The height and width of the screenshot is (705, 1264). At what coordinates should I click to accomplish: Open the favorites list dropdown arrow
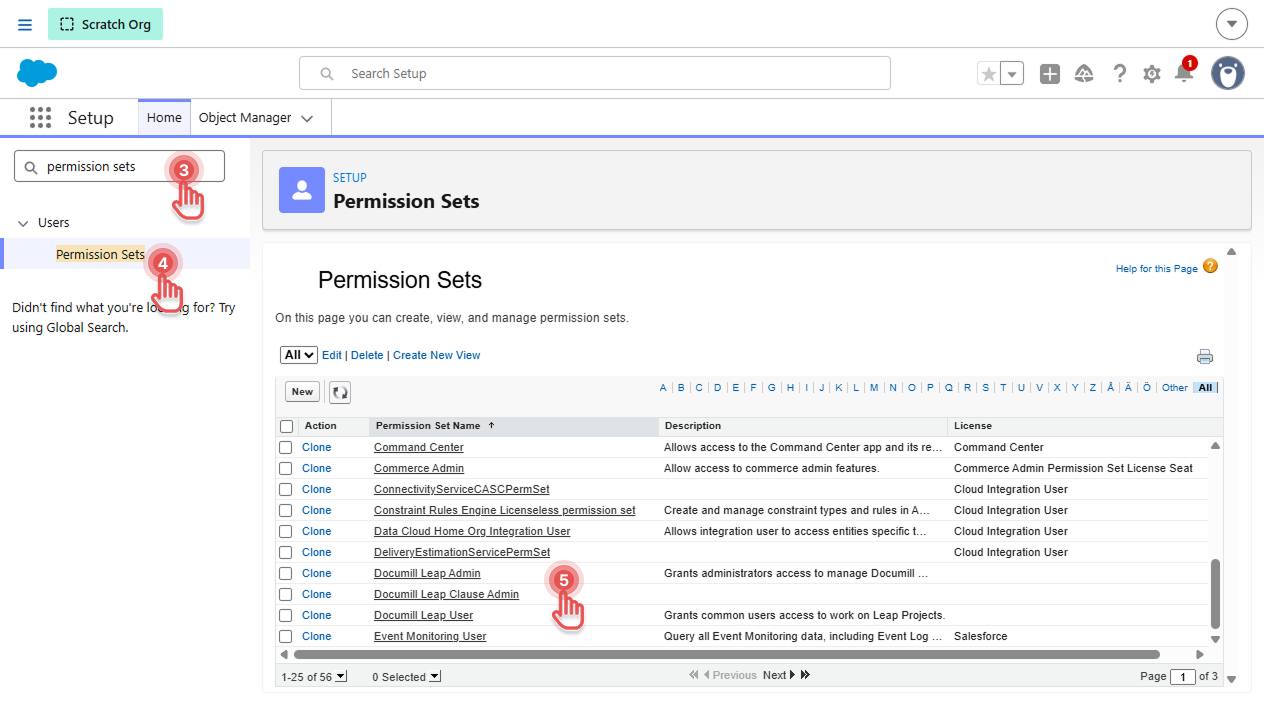1012,74
